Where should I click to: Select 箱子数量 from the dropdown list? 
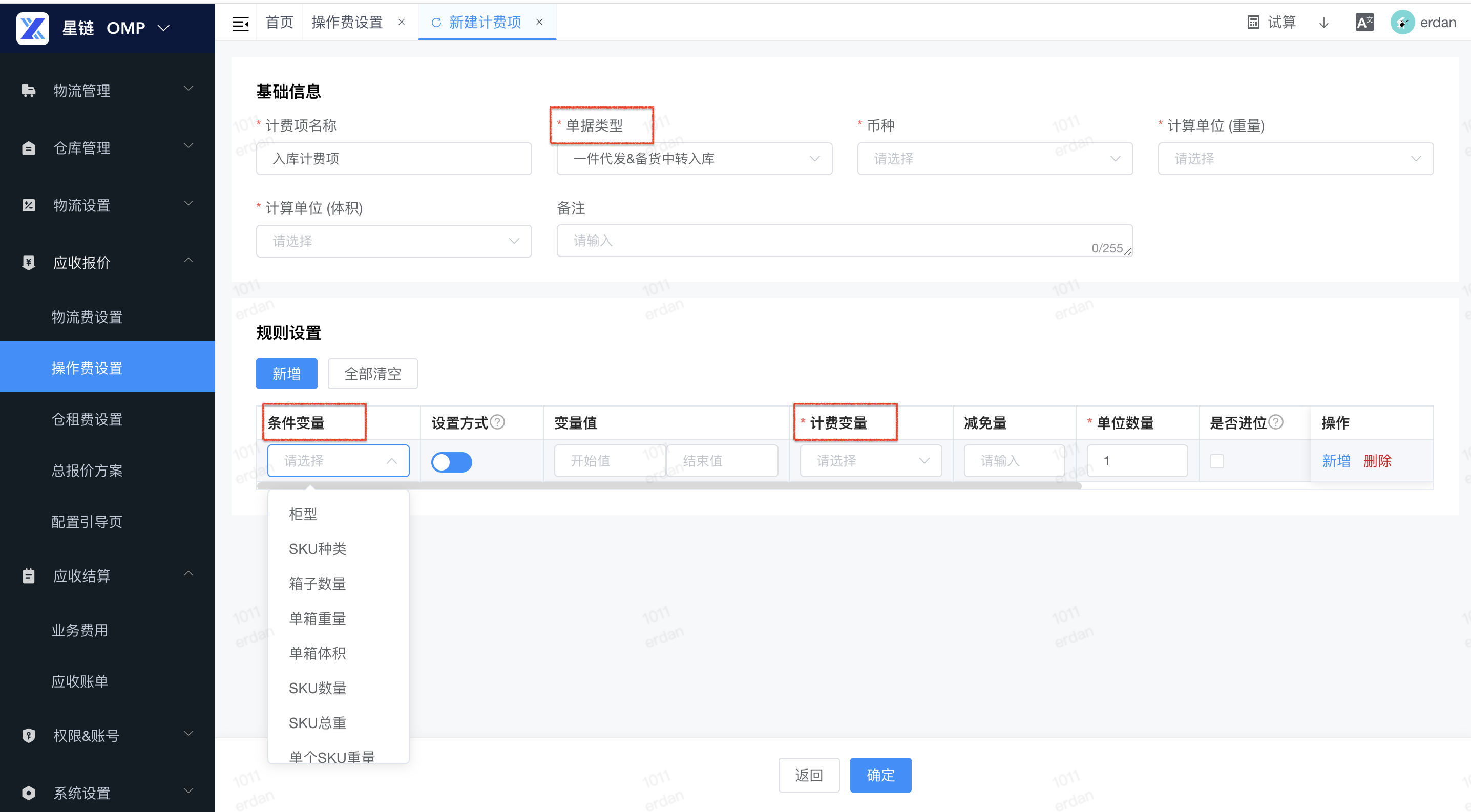(x=338, y=583)
